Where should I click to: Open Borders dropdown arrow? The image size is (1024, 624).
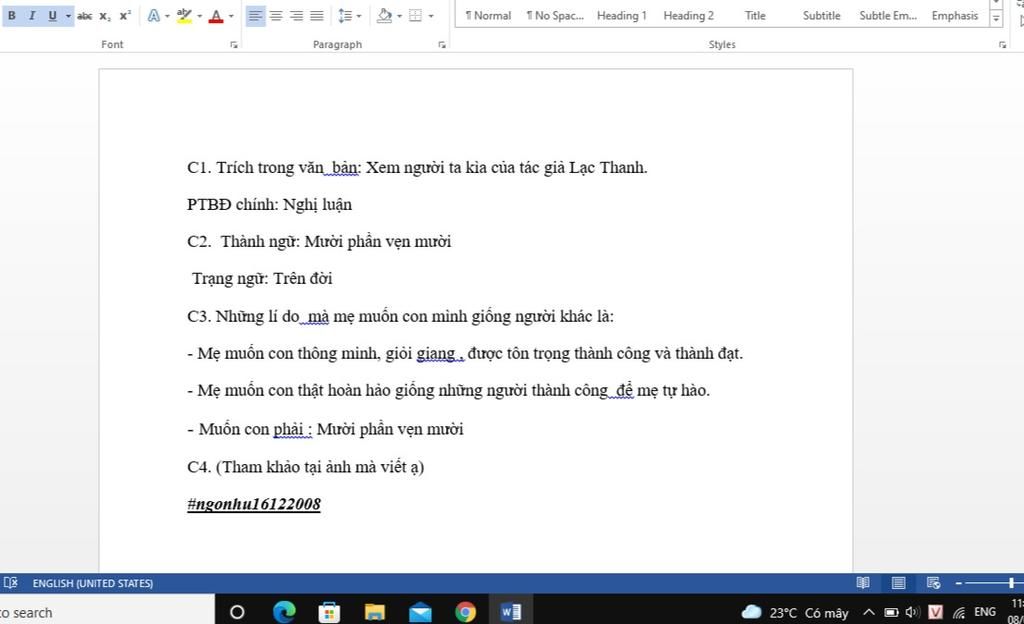tap(430, 16)
